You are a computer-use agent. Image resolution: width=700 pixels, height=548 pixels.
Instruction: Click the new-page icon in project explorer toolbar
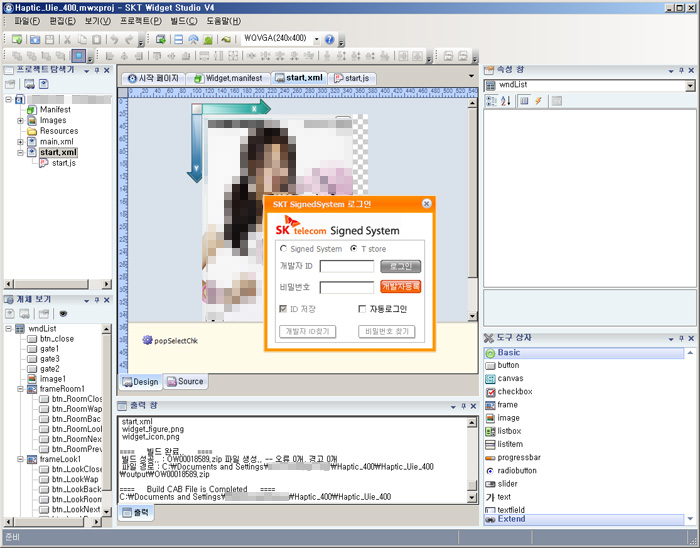point(43,84)
